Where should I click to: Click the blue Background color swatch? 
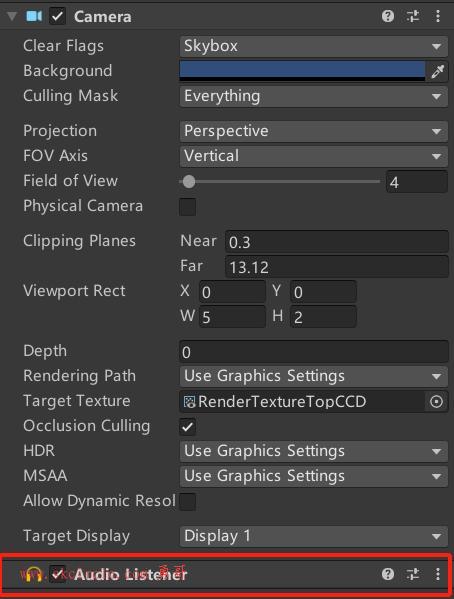(302, 71)
